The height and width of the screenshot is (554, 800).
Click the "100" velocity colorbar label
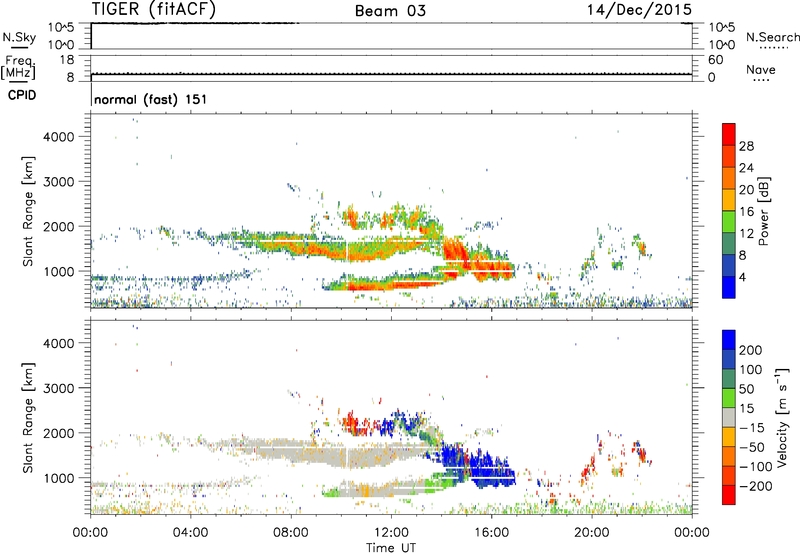(751, 370)
